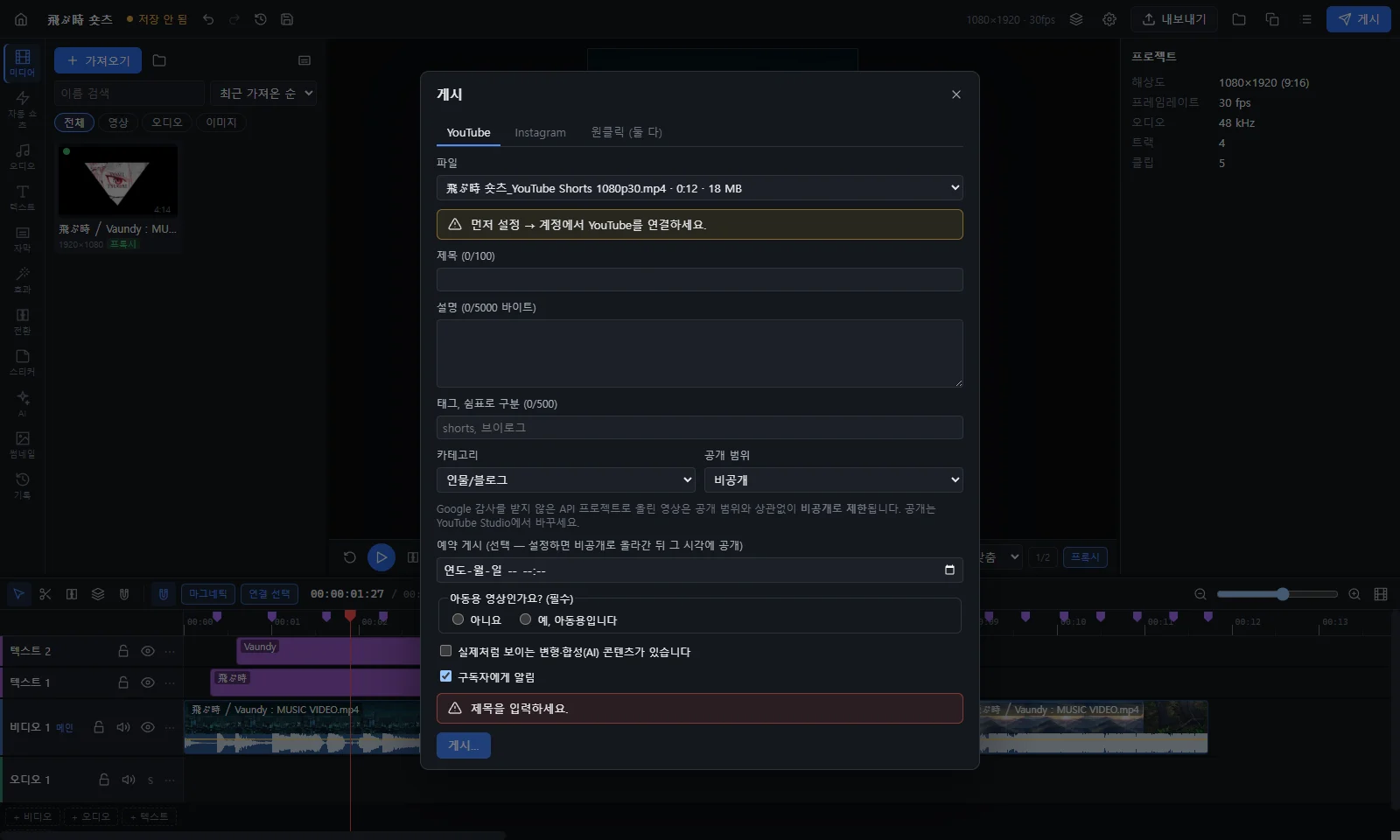Uncheck the 구독자에게 알림 checkbox

[446, 676]
